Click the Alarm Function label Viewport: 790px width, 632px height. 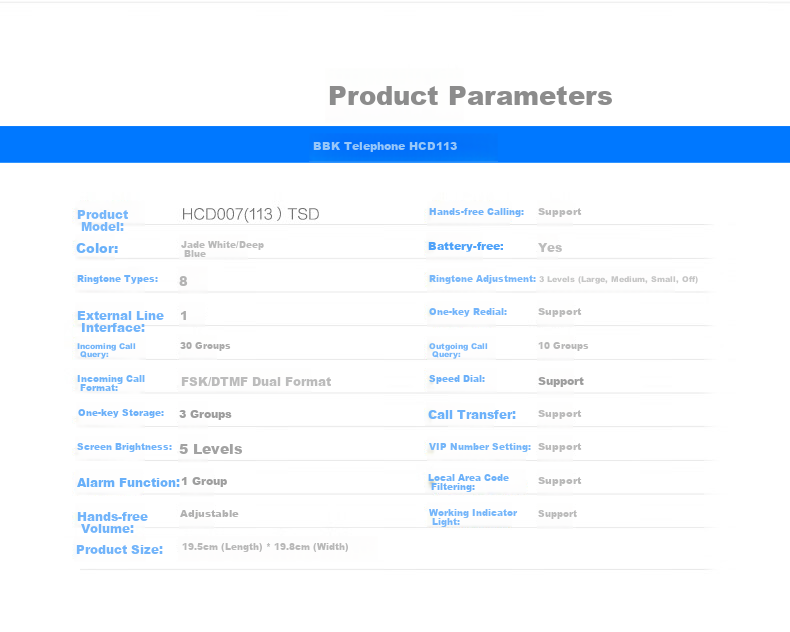(x=128, y=483)
